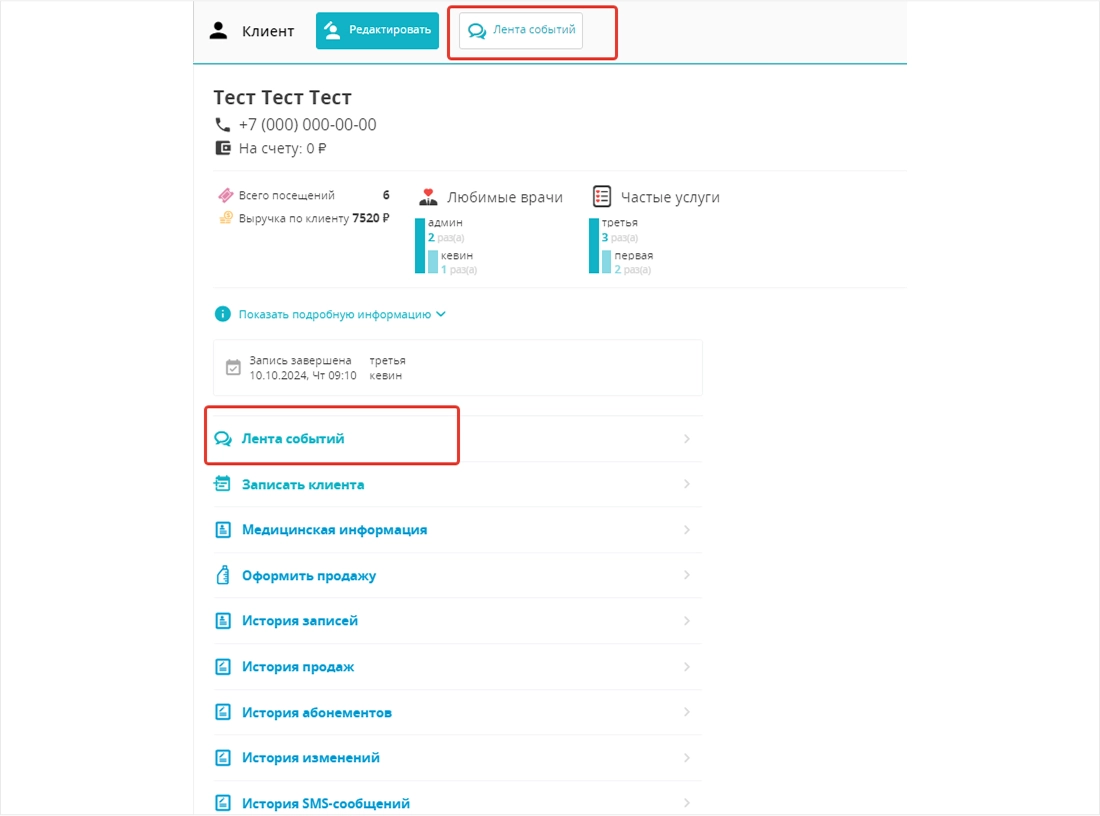This screenshot has height=816, width=1100.
Task: Click the третья service bar in Частые услуги
Action: point(593,246)
